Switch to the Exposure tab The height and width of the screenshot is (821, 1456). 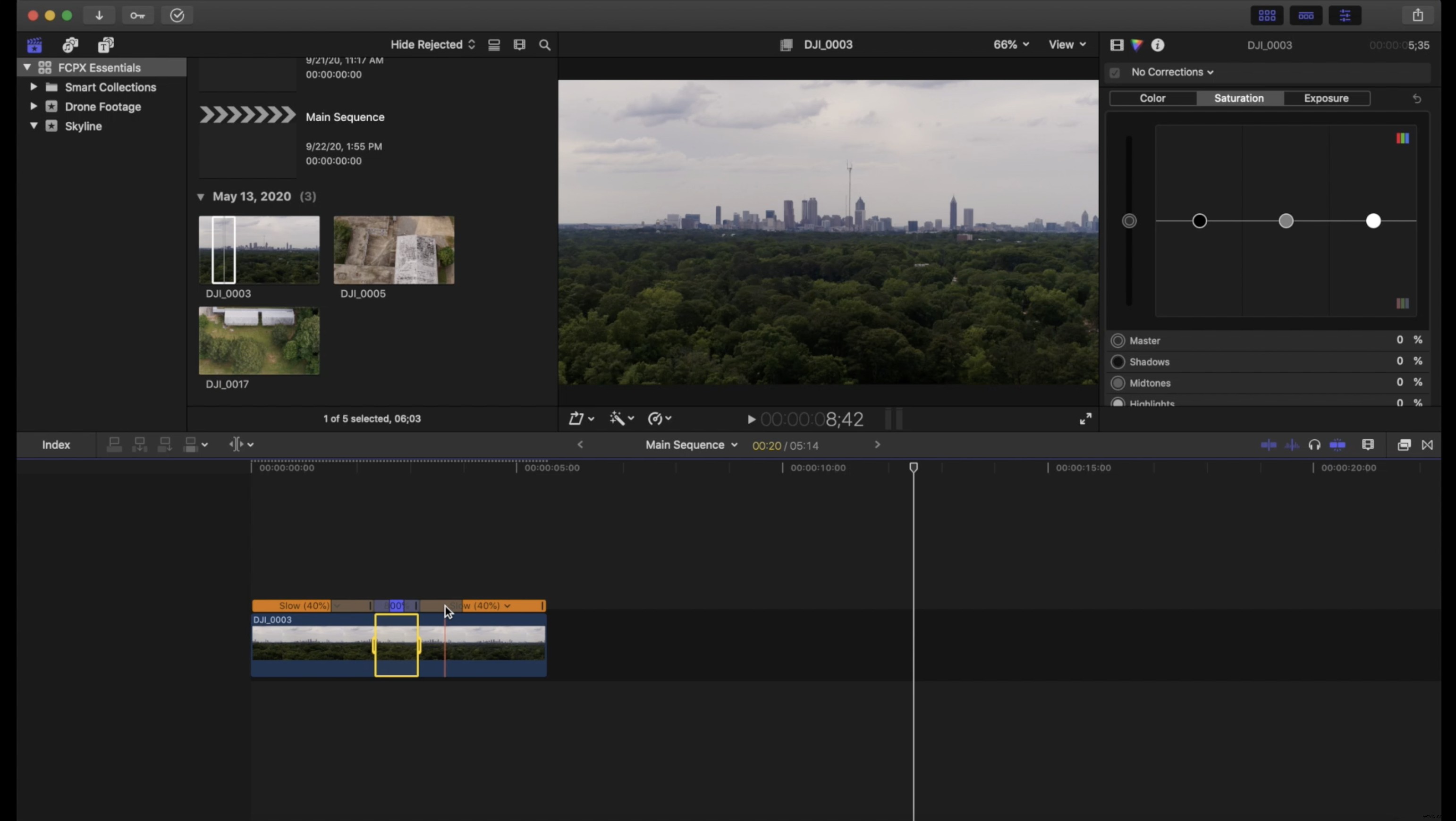(1326, 98)
